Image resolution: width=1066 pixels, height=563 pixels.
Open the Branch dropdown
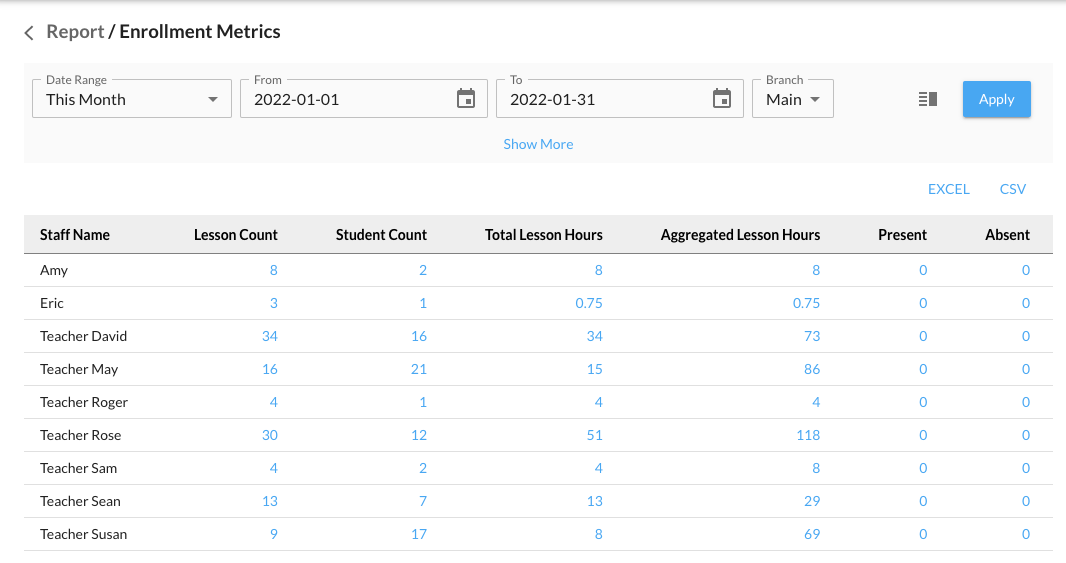coord(792,99)
